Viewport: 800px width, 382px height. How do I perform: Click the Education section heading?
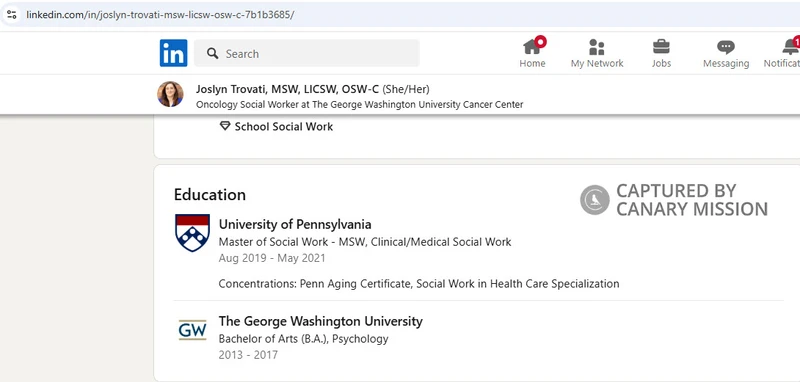(x=210, y=194)
